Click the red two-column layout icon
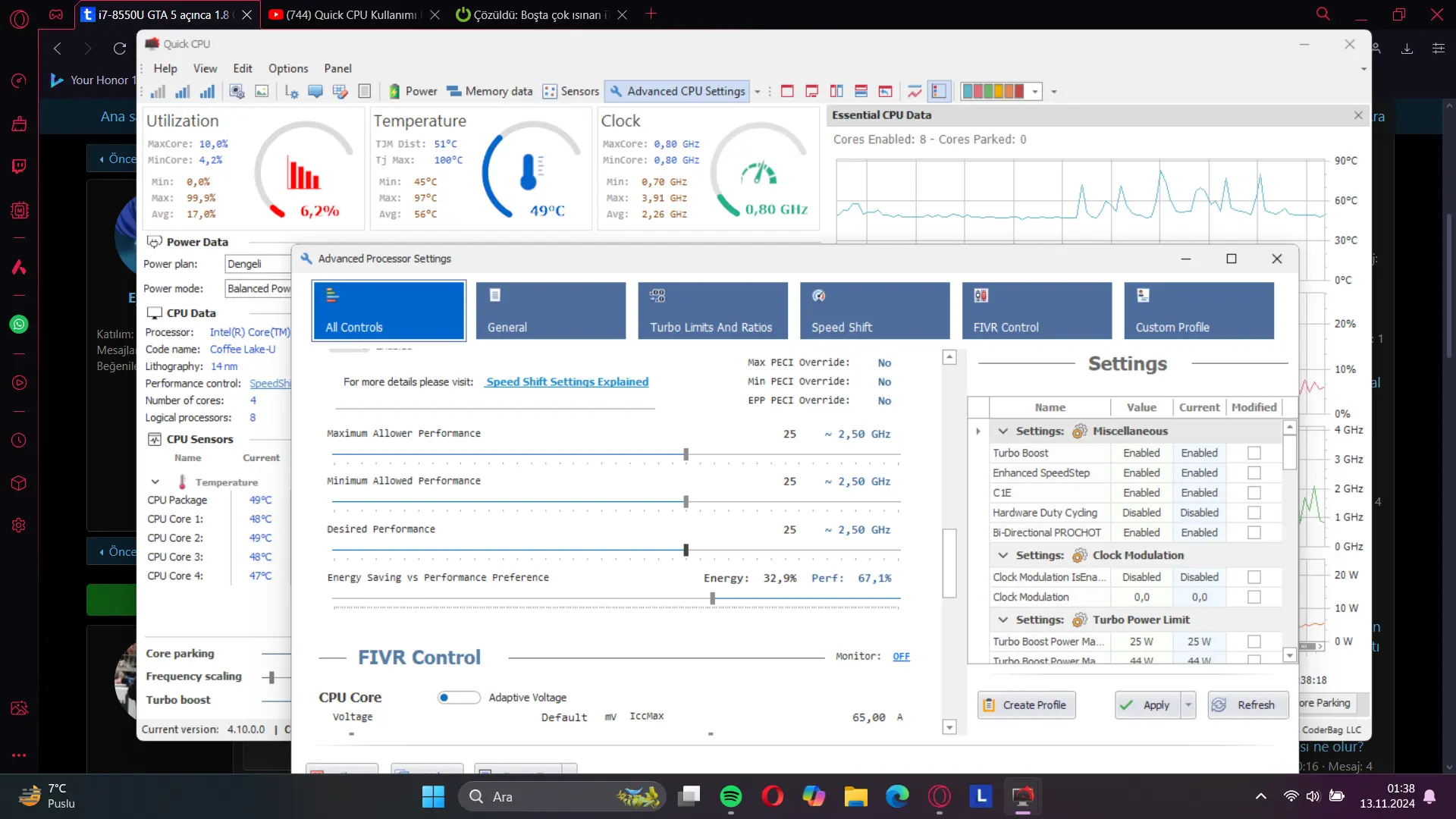The width and height of the screenshot is (1456, 819). point(836,92)
